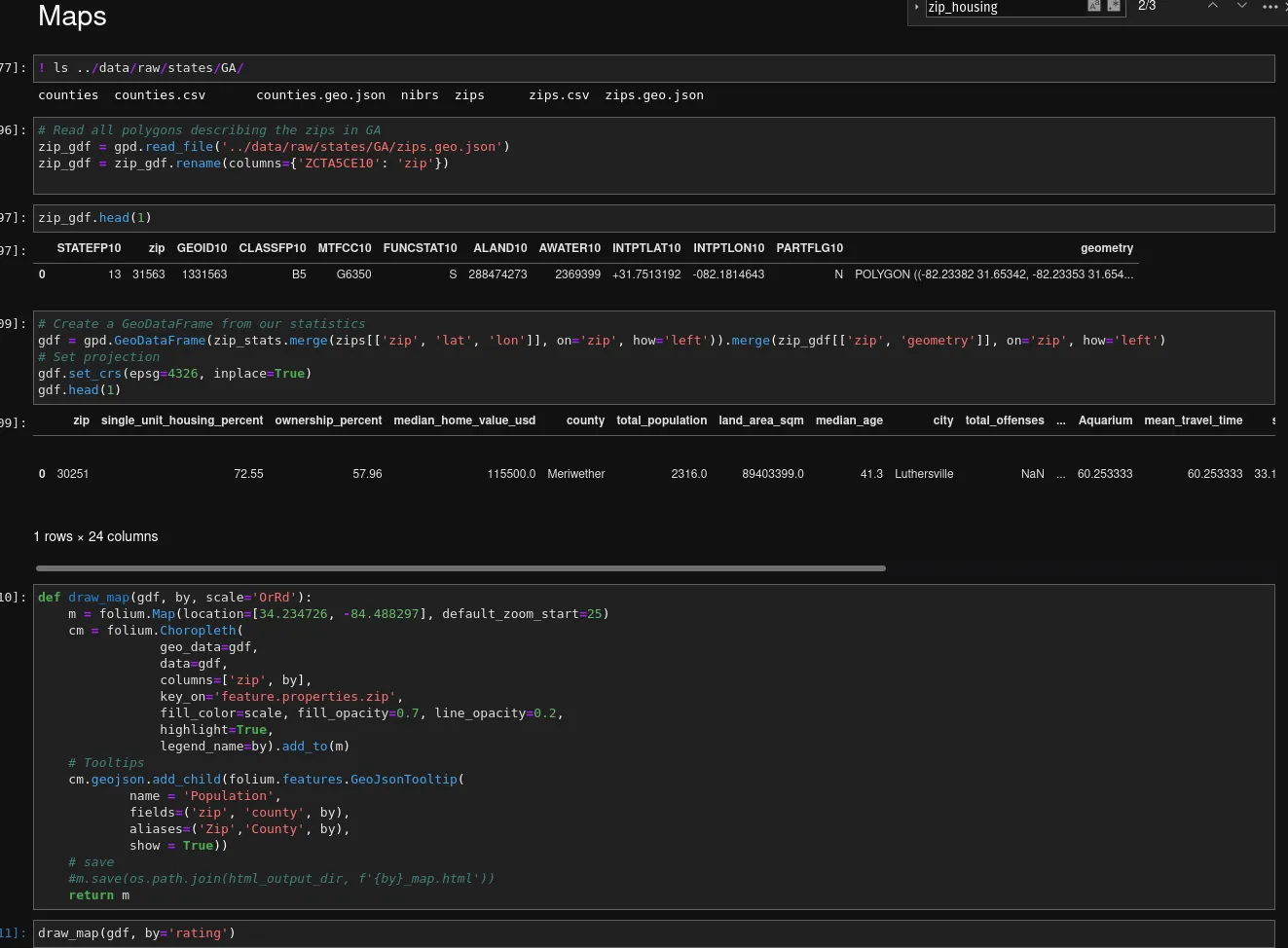Toggle the match case option in the search bar
1288x948 pixels.
(1094, 7)
